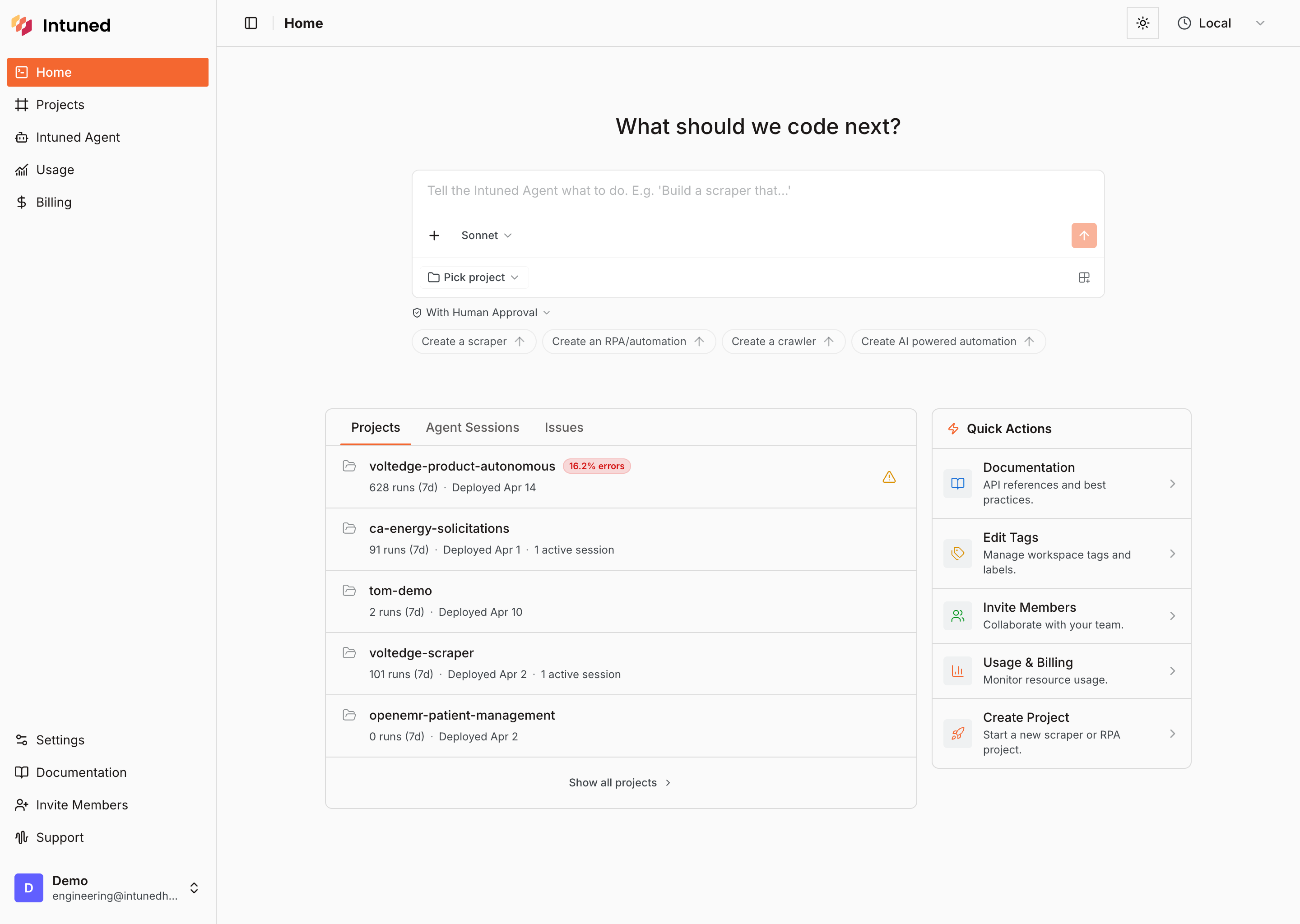Switch to the Issues tab
1300x924 pixels.
(563, 427)
